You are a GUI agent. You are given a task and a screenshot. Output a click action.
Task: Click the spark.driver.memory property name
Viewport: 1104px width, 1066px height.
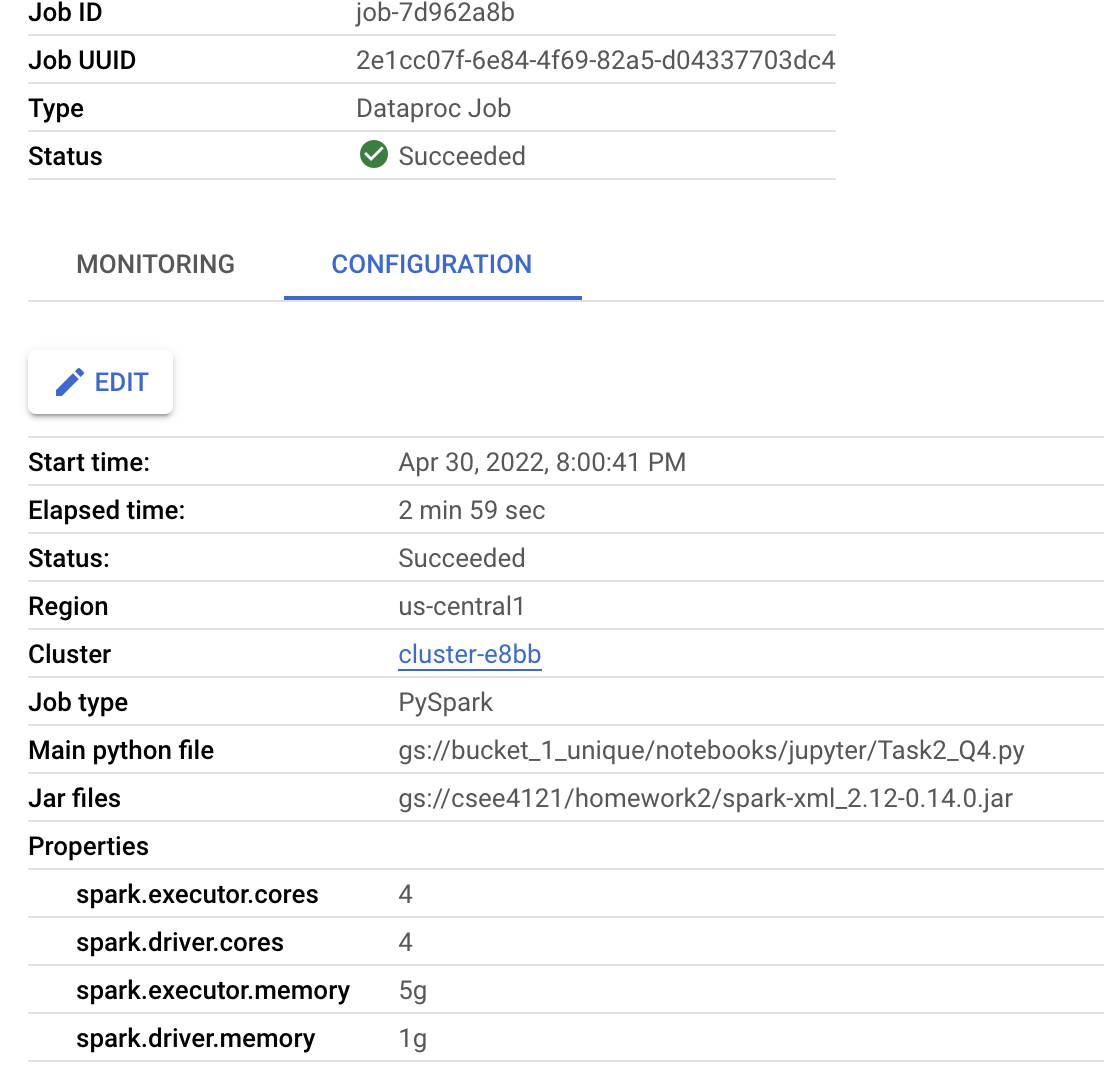pos(196,1039)
